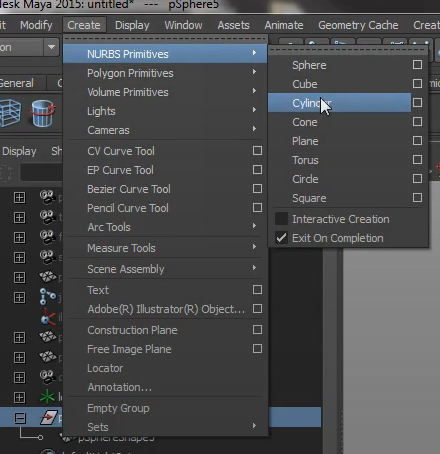The image size is (440, 454).
Task: Open the menu set dropdown arrow
Action: click(x=51, y=47)
